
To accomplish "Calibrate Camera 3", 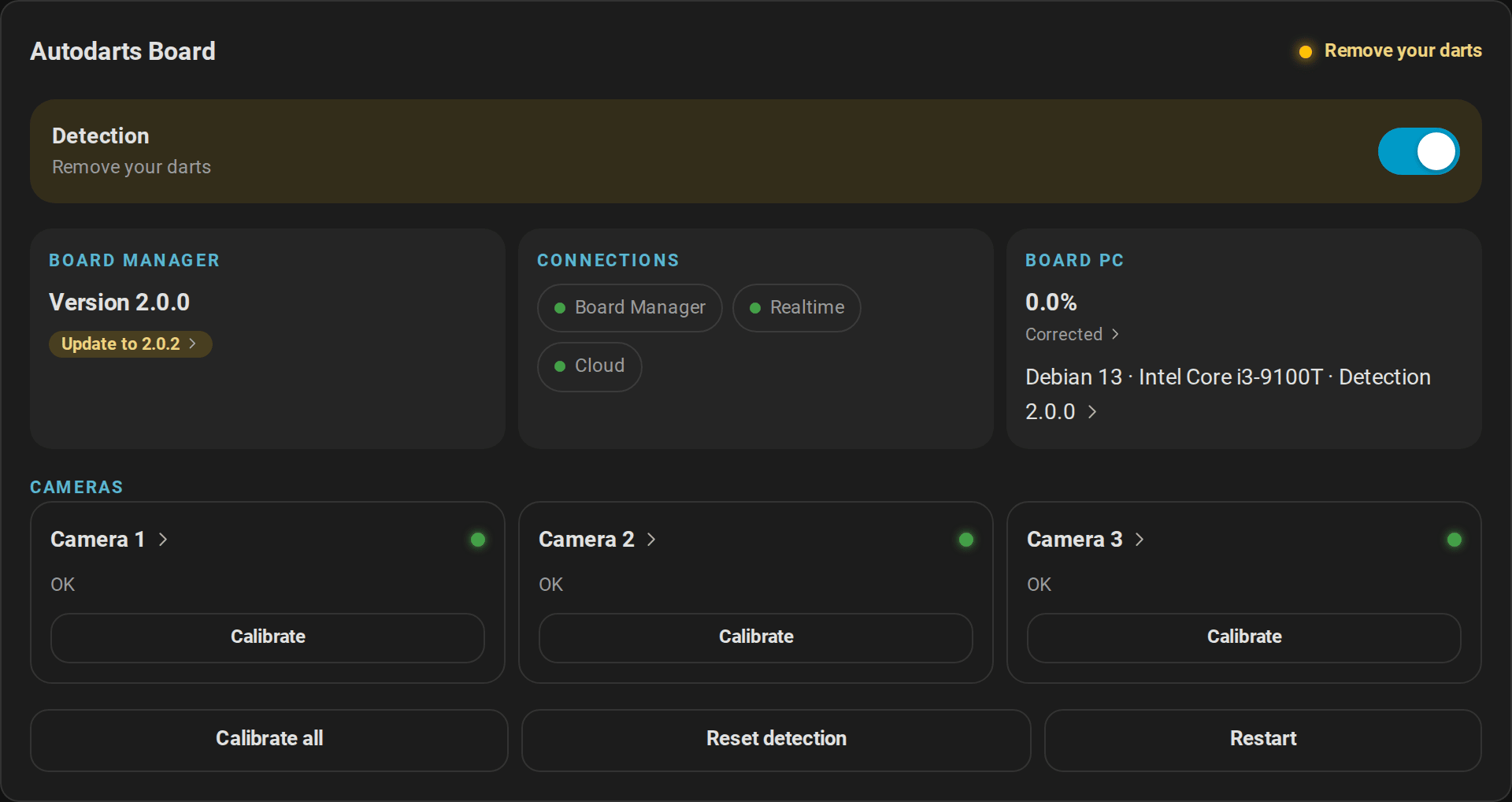I will (1244, 637).
